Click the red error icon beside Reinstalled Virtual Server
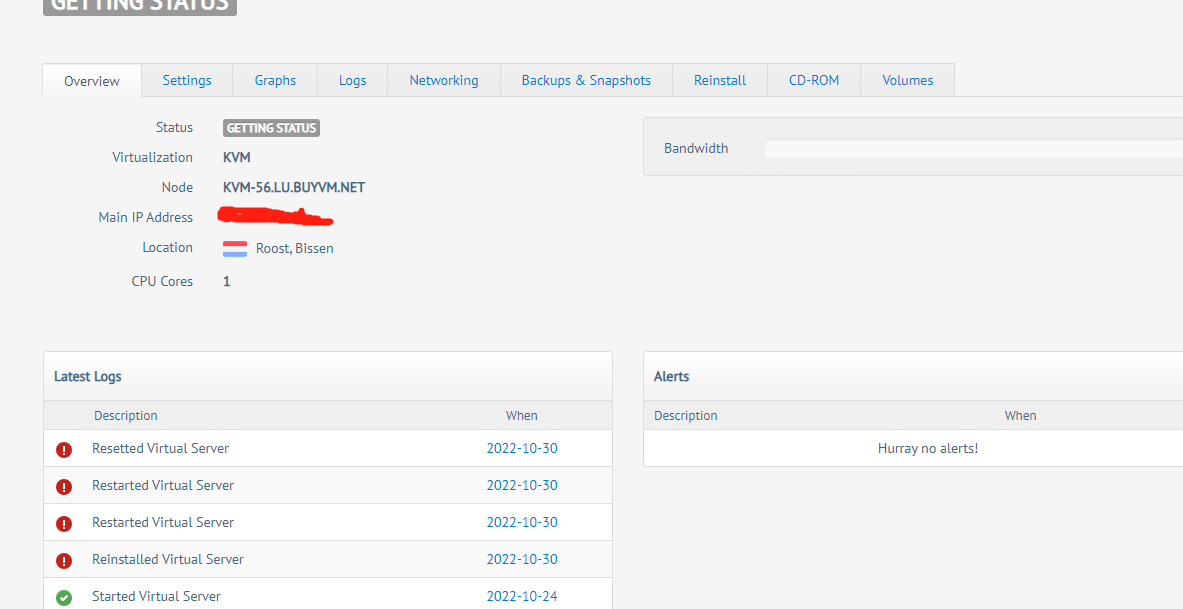 [64, 561]
